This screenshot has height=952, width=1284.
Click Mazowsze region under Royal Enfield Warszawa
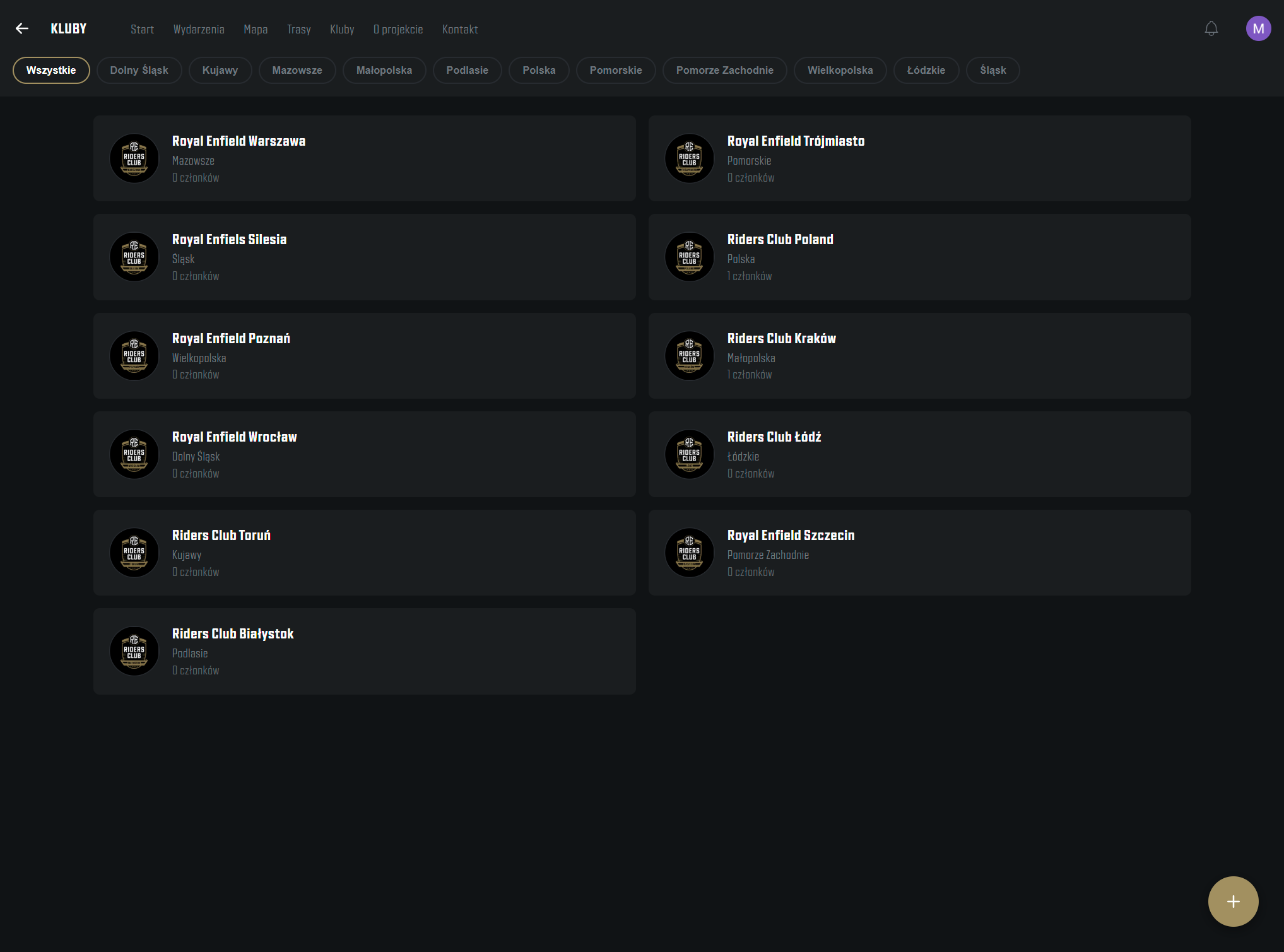point(193,161)
